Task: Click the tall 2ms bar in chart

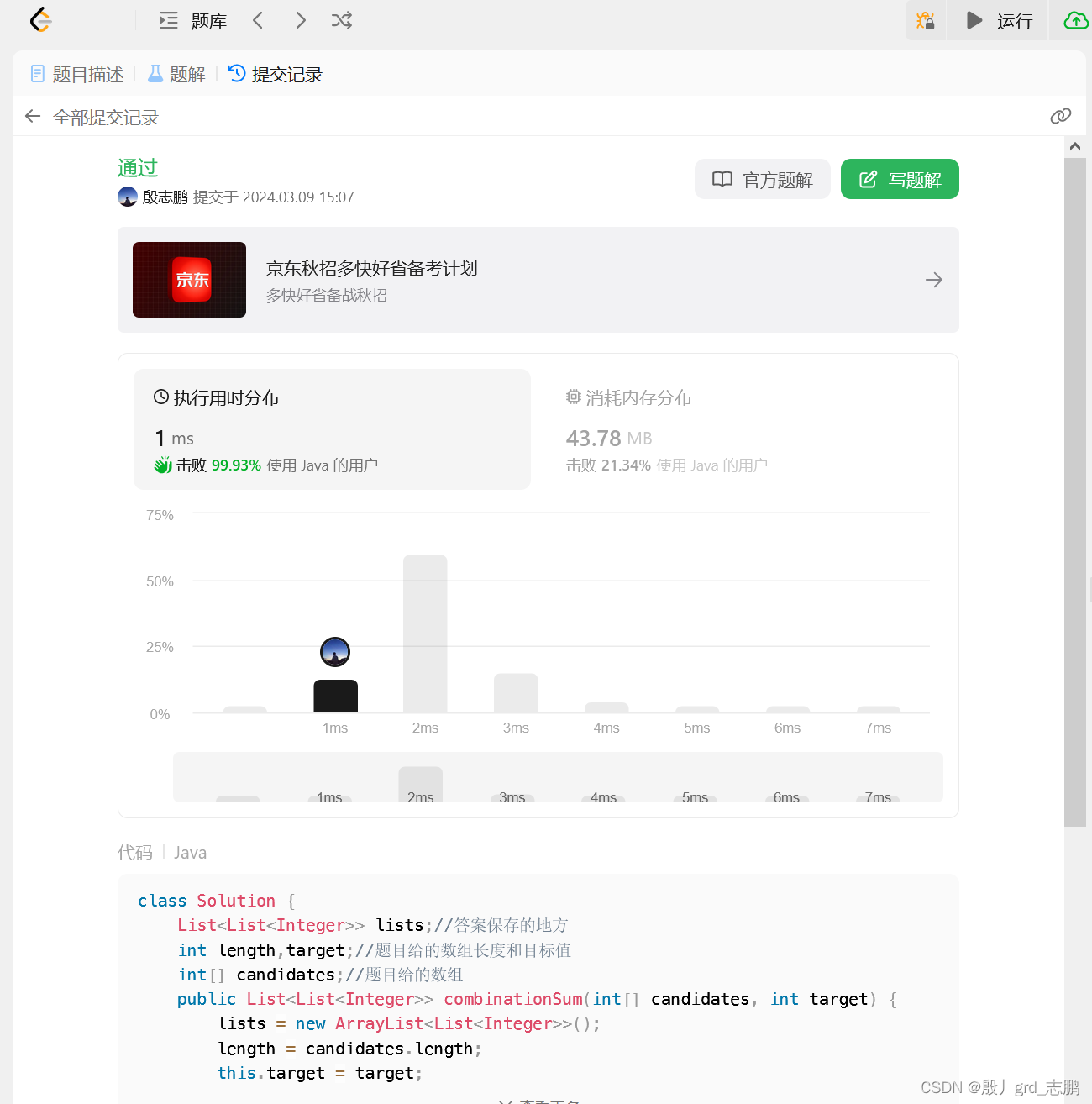Action: tap(425, 634)
